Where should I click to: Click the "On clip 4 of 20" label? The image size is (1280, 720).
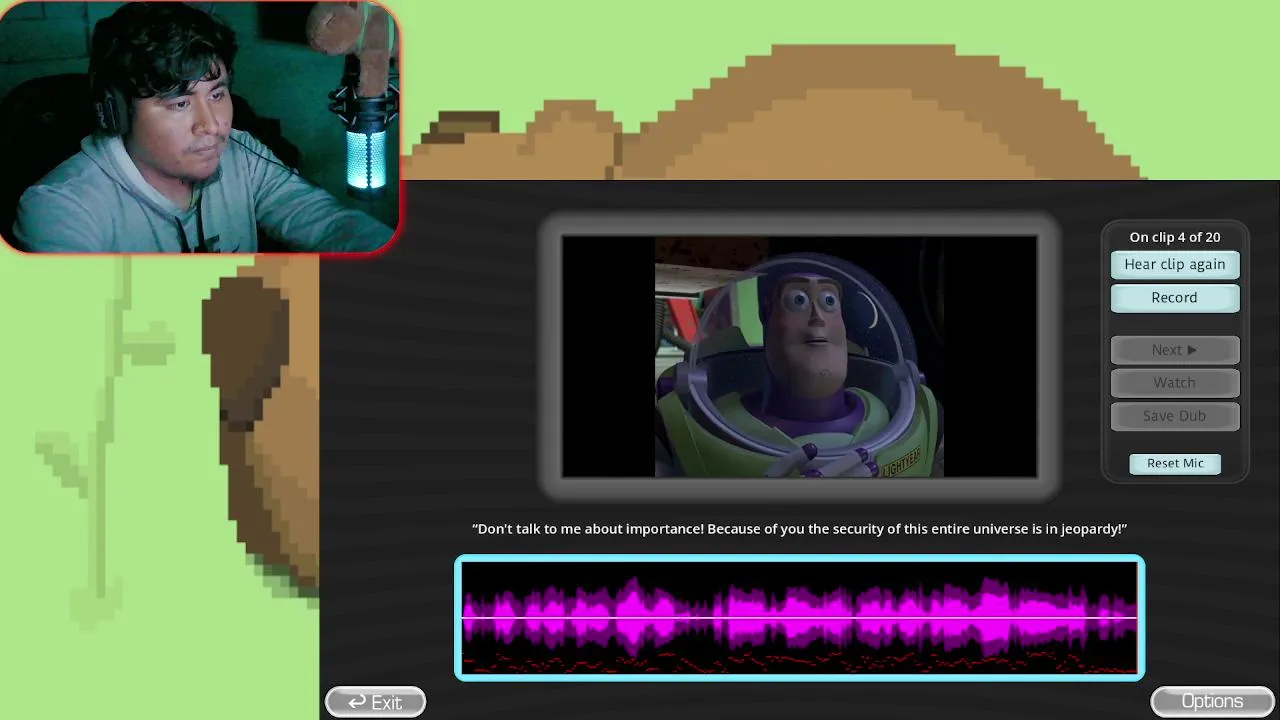tap(1175, 237)
